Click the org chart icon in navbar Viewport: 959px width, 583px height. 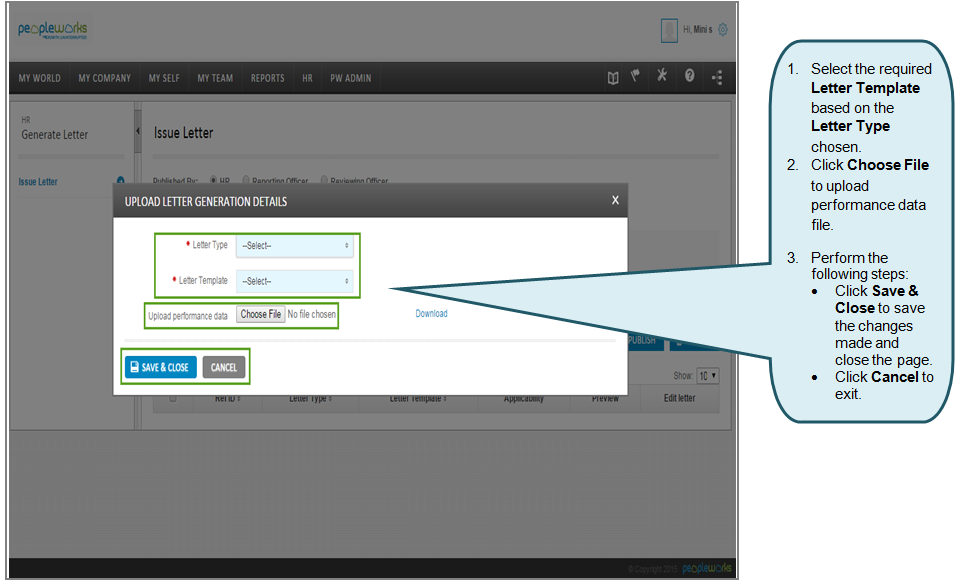[x=717, y=78]
